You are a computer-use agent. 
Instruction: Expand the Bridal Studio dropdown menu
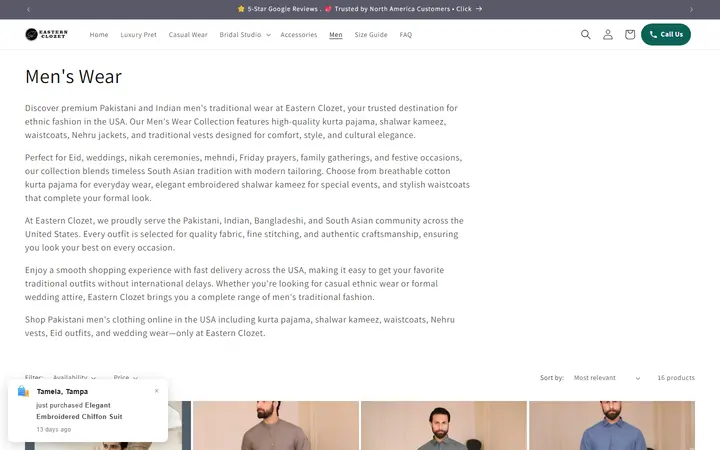[x=245, y=34]
